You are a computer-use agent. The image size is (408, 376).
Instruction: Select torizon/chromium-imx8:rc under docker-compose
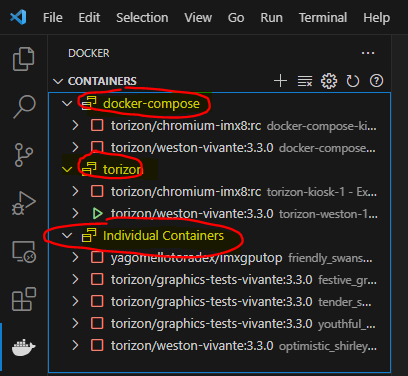(x=186, y=126)
